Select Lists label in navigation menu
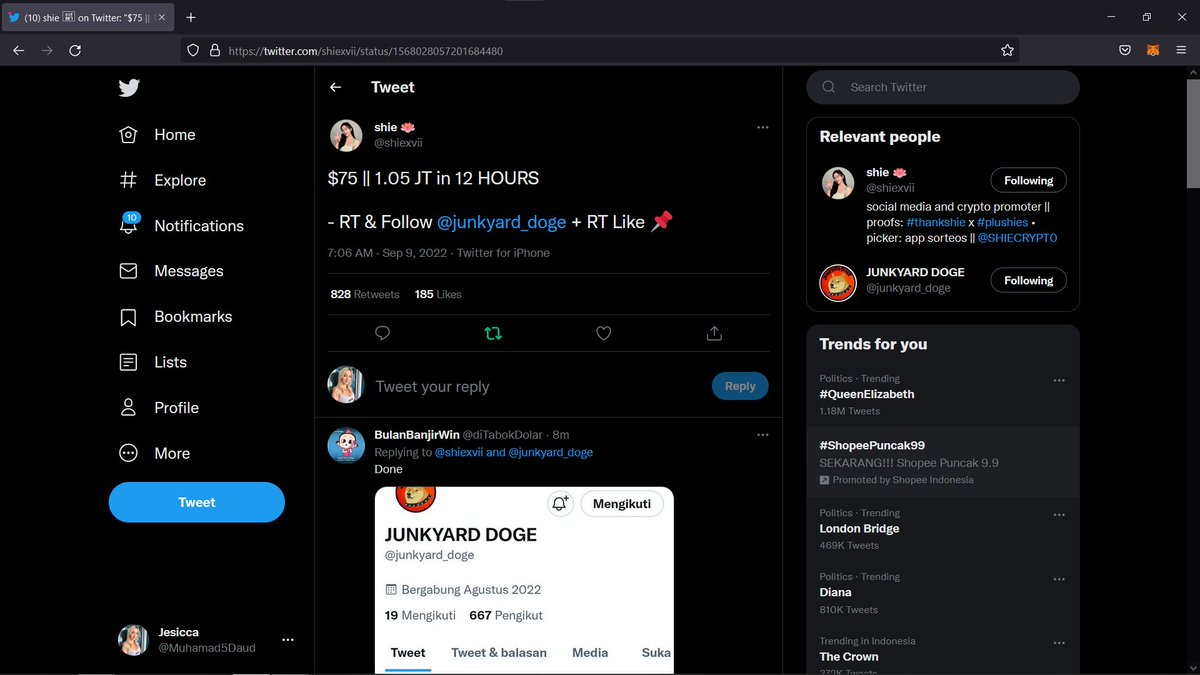The image size is (1200, 675). pyautogui.click(x=170, y=362)
